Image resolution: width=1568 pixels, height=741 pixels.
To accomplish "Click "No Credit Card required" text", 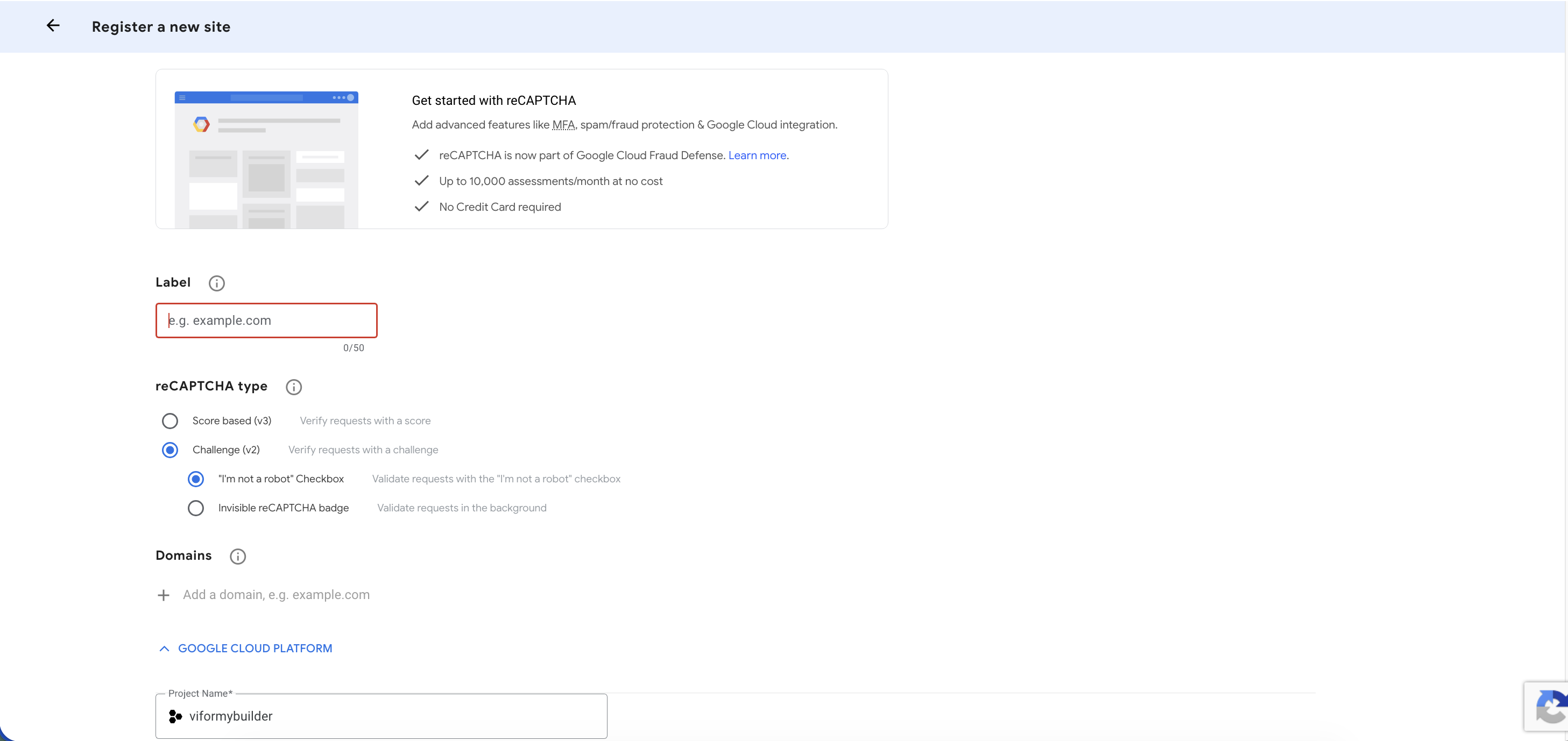I will [500, 207].
